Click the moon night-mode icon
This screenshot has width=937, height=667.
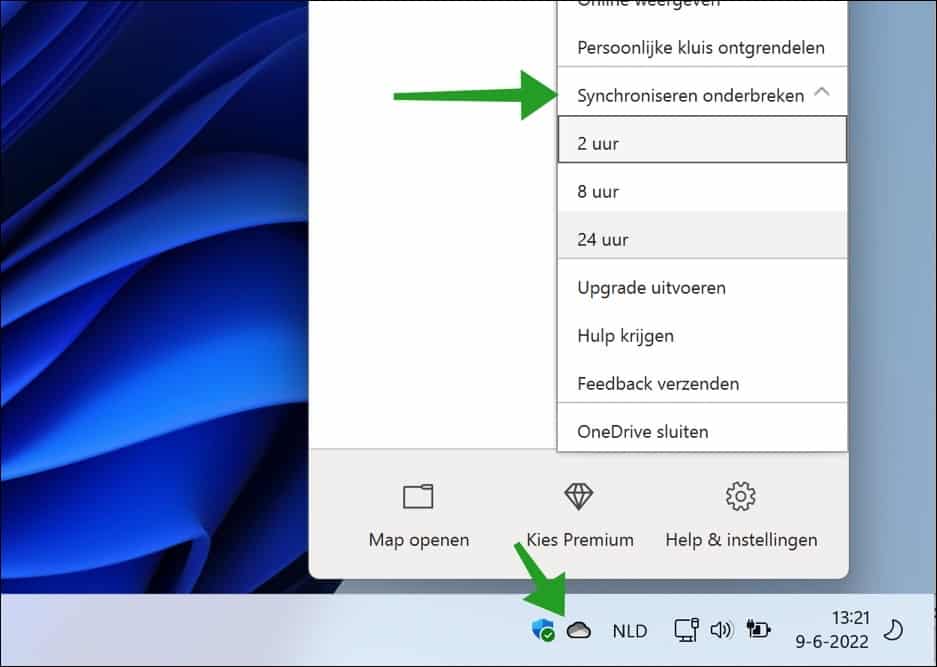click(x=893, y=630)
